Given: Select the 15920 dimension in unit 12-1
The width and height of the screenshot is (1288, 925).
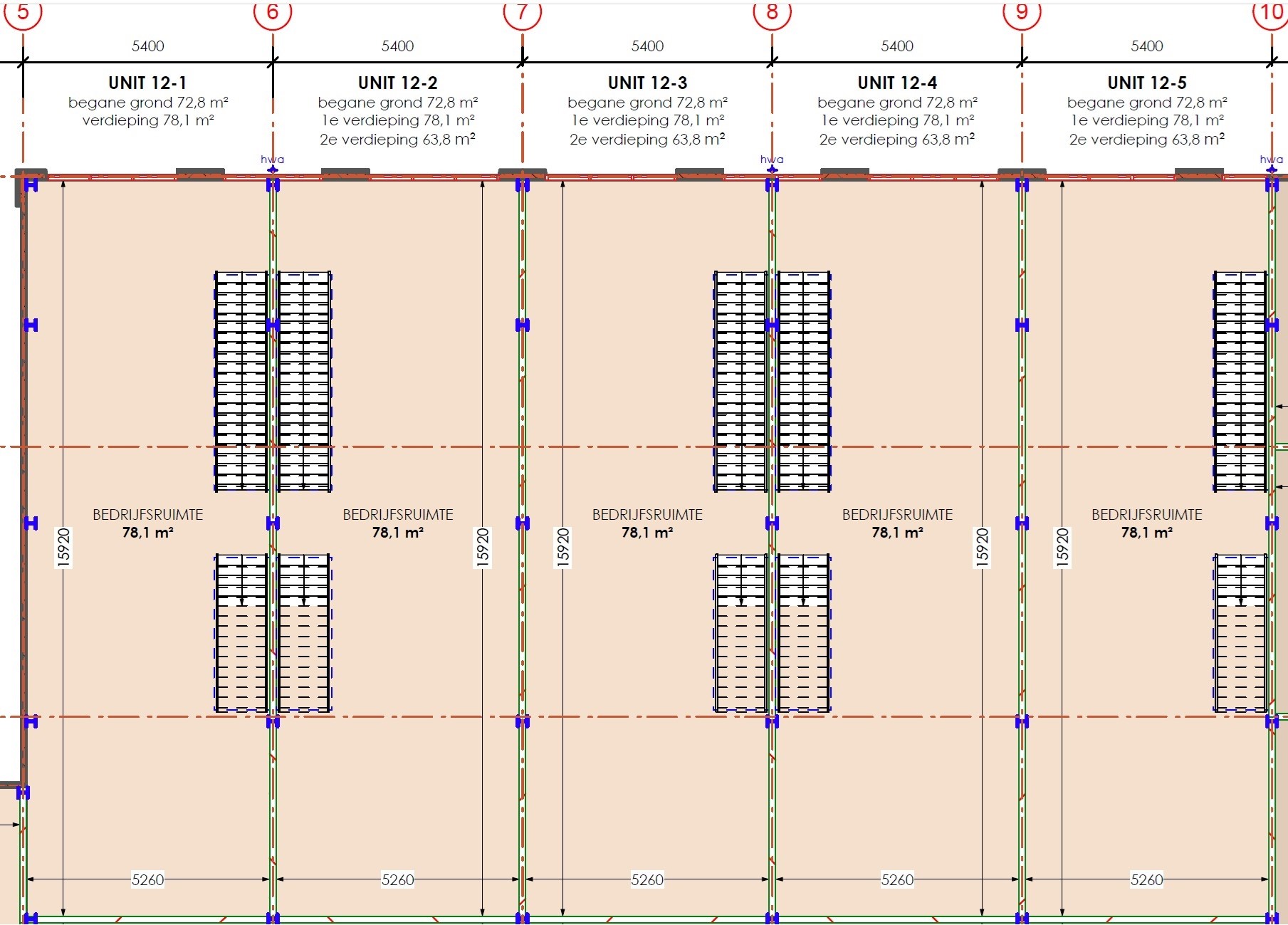Looking at the screenshot, I should [64, 548].
